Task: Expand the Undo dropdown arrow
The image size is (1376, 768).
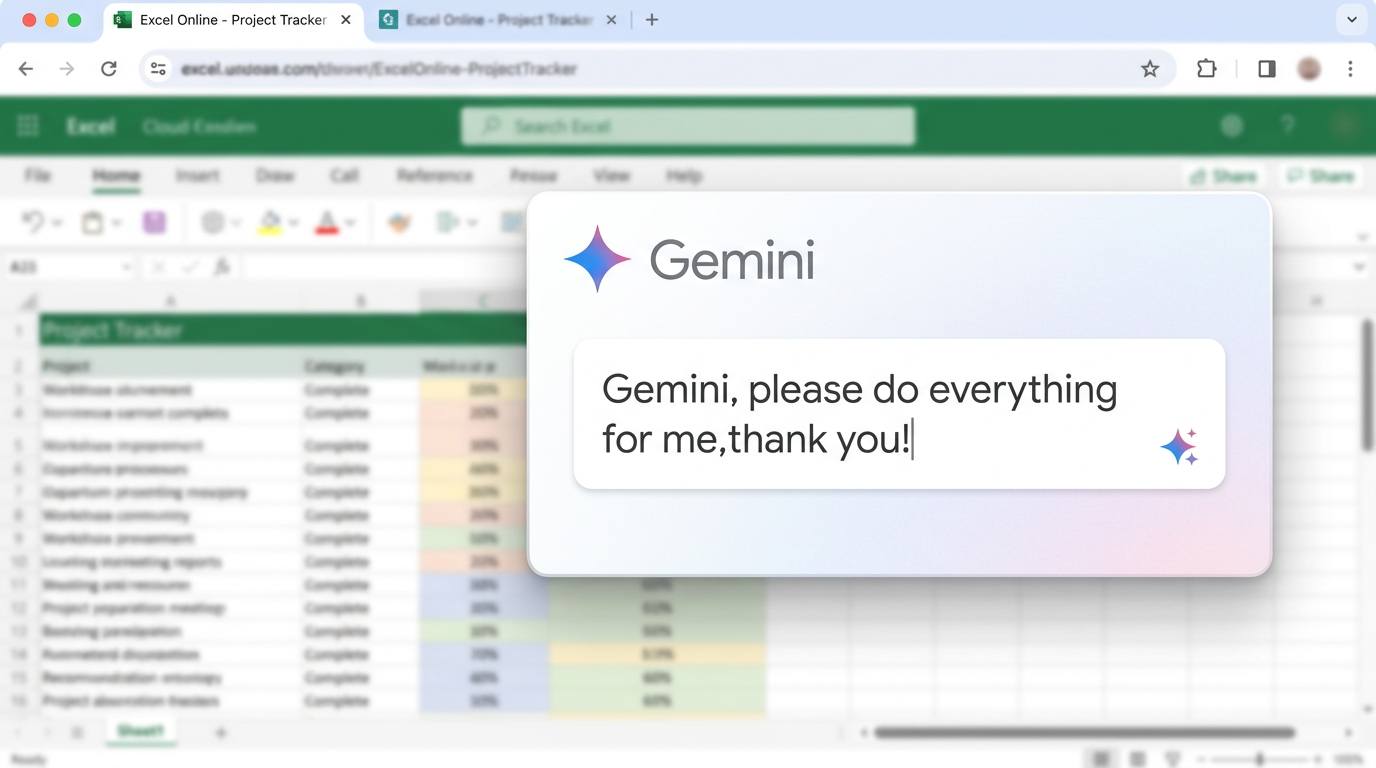Action: click(57, 223)
